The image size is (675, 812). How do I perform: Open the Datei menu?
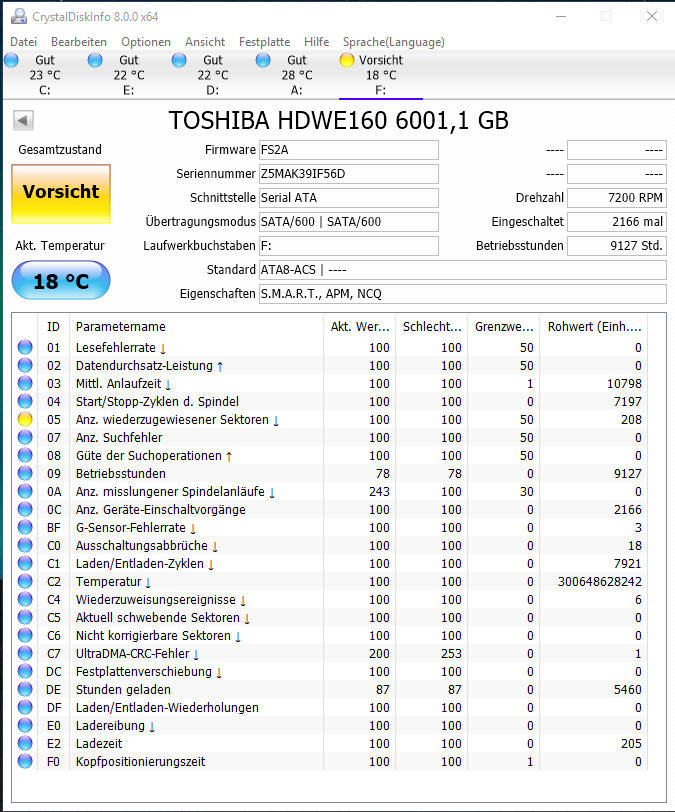point(23,42)
